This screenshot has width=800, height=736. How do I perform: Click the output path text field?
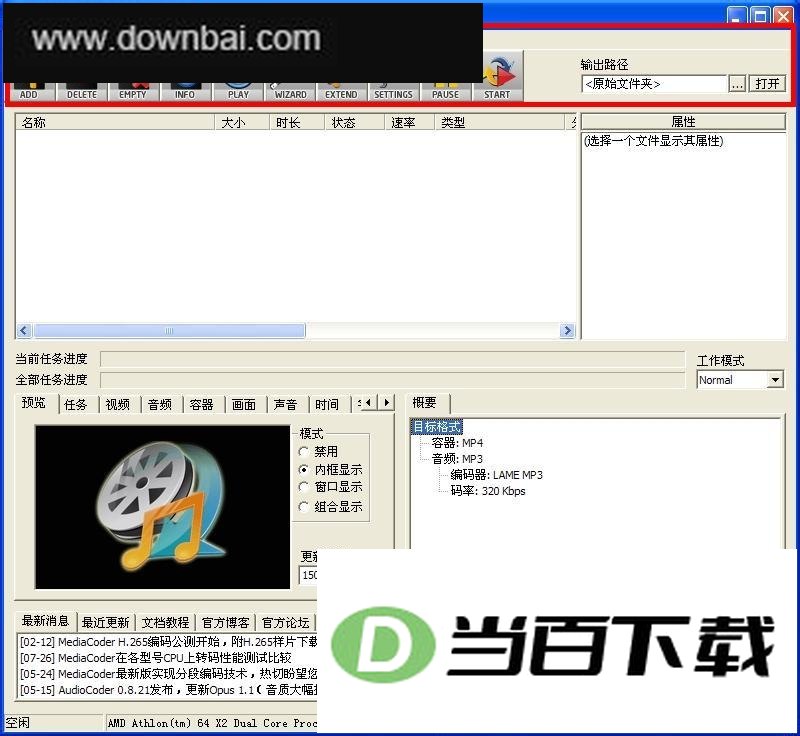point(654,84)
